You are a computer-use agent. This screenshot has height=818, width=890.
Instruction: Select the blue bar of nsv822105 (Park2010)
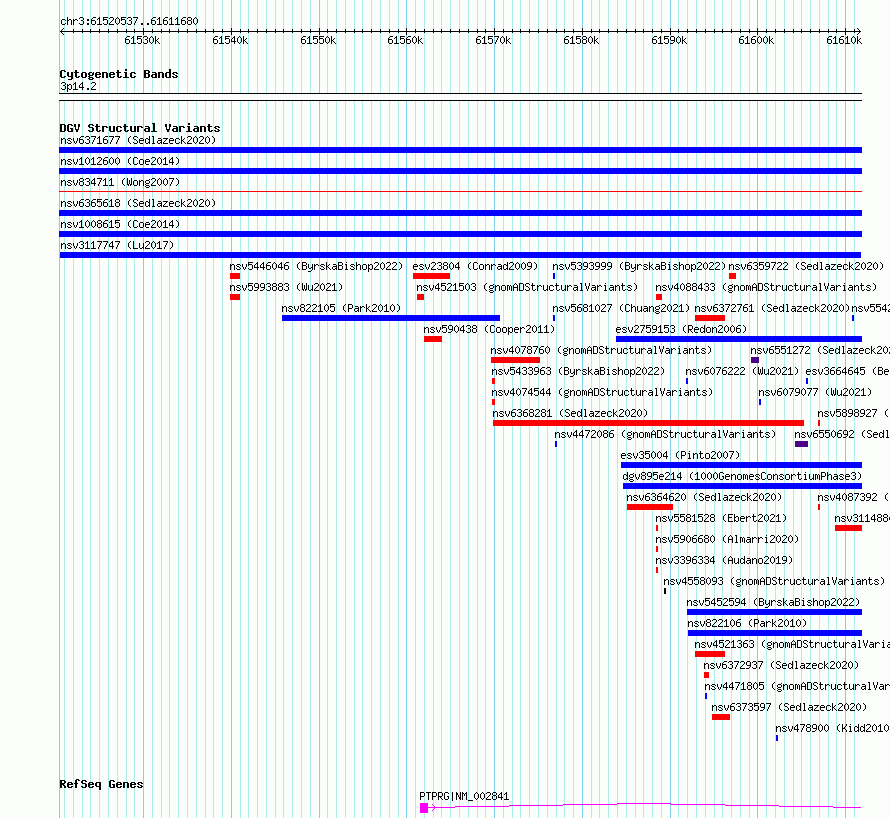click(x=391, y=318)
